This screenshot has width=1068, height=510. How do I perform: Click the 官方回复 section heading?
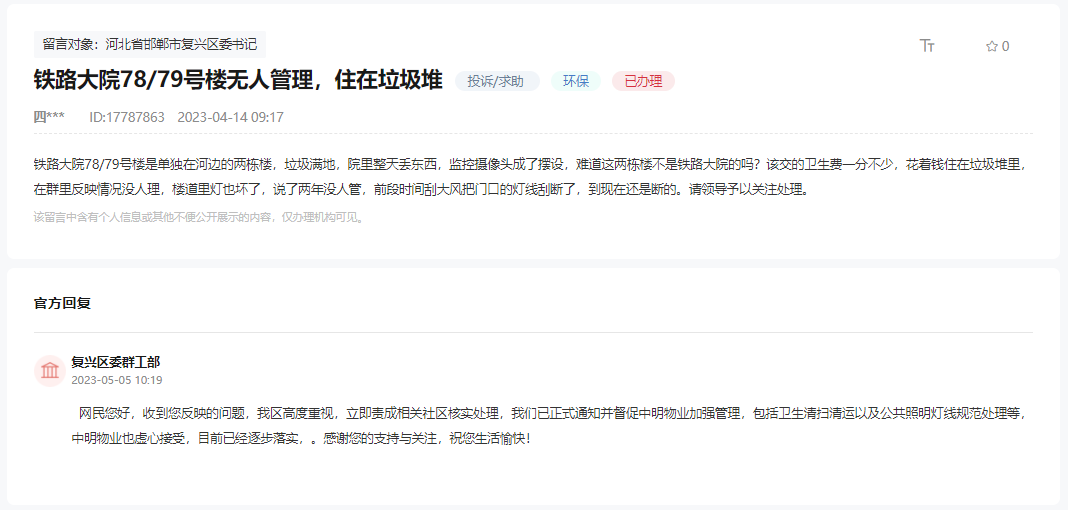[62, 304]
